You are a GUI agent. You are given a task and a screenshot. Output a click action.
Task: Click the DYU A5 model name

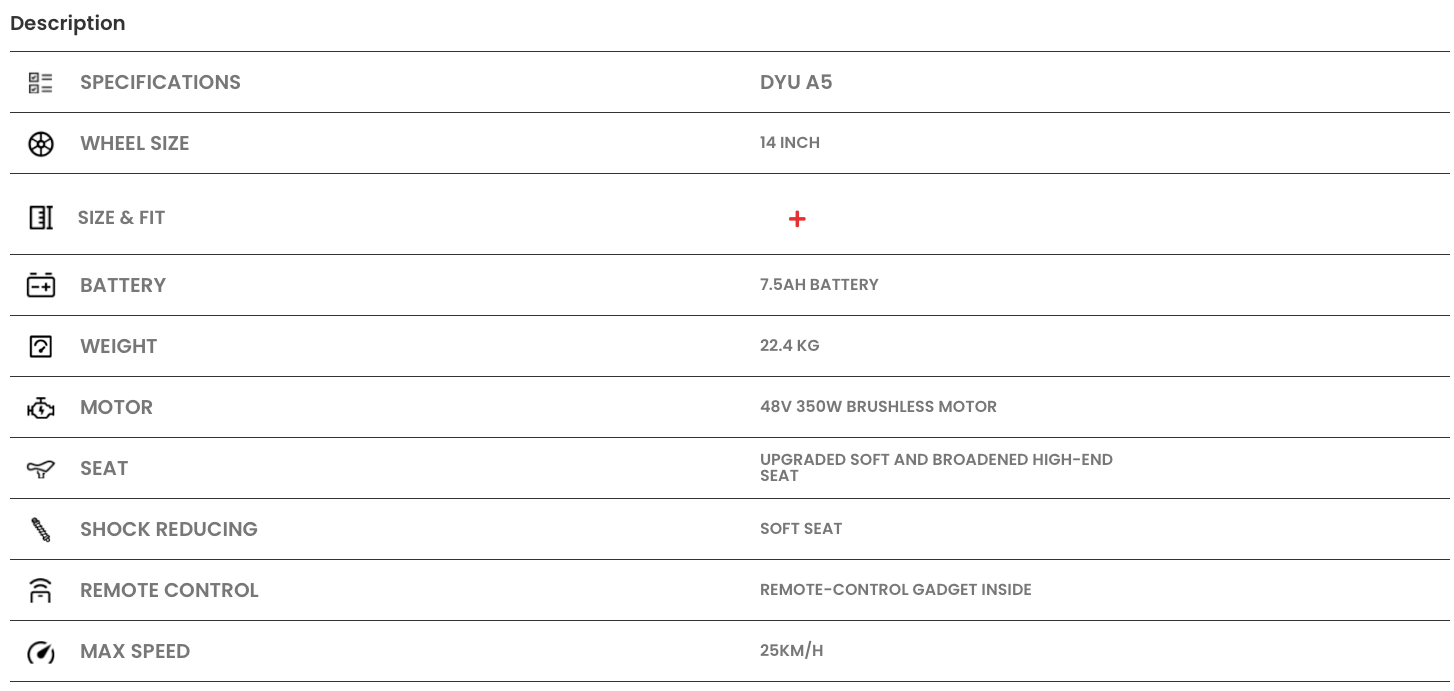(x=796, y=82)
